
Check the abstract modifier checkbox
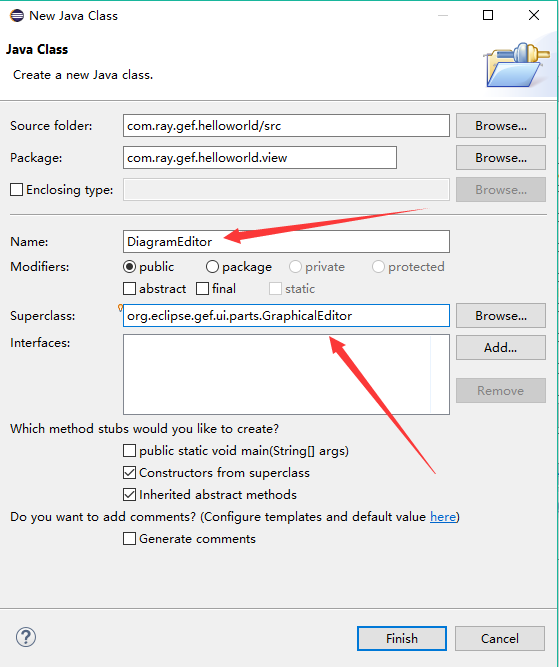(x=129, y=288)
